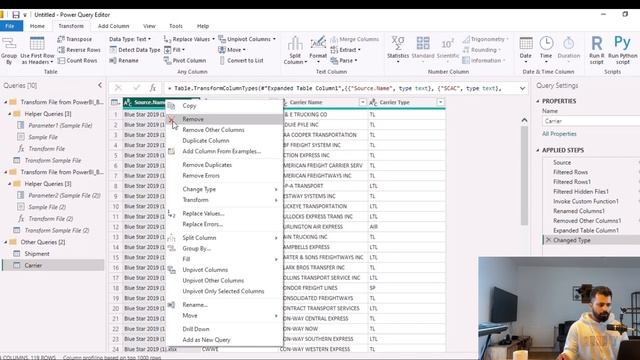
Task: Click Detect Data Type
Action: coord(135,50)
